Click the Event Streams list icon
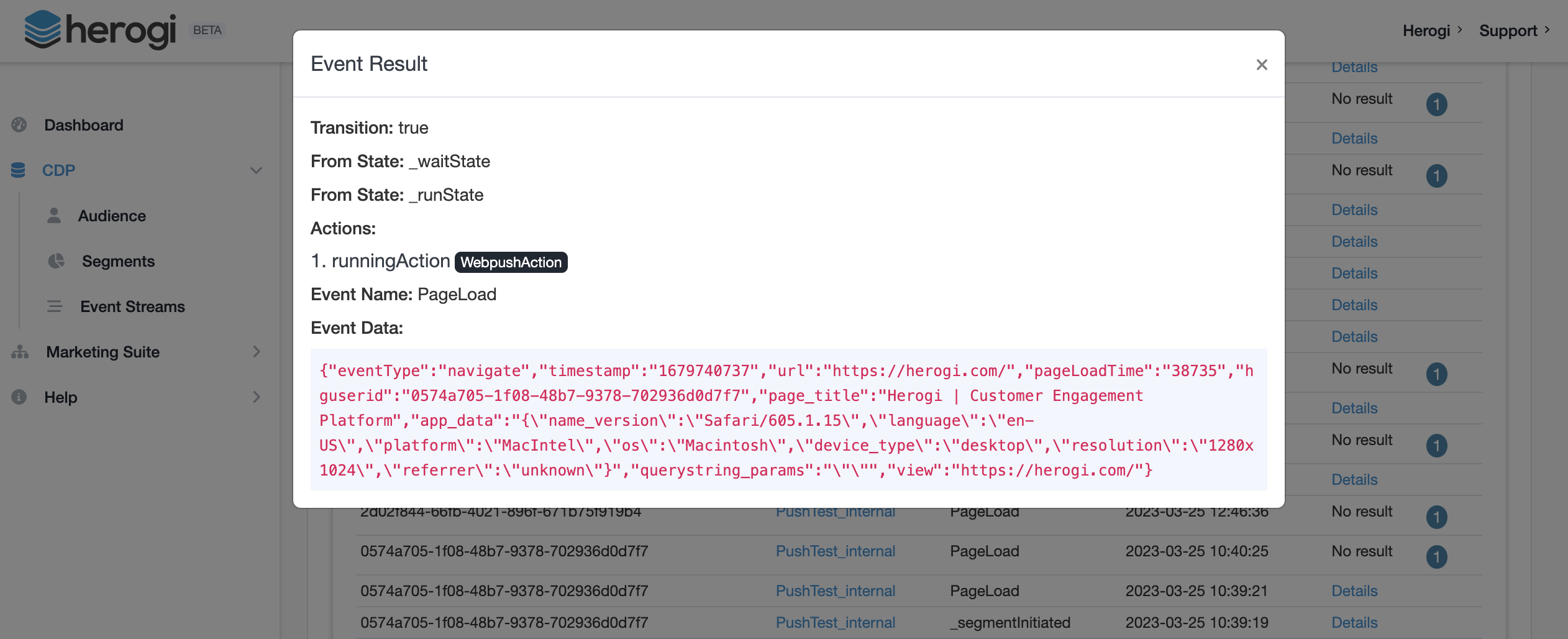 click(55, 306)
